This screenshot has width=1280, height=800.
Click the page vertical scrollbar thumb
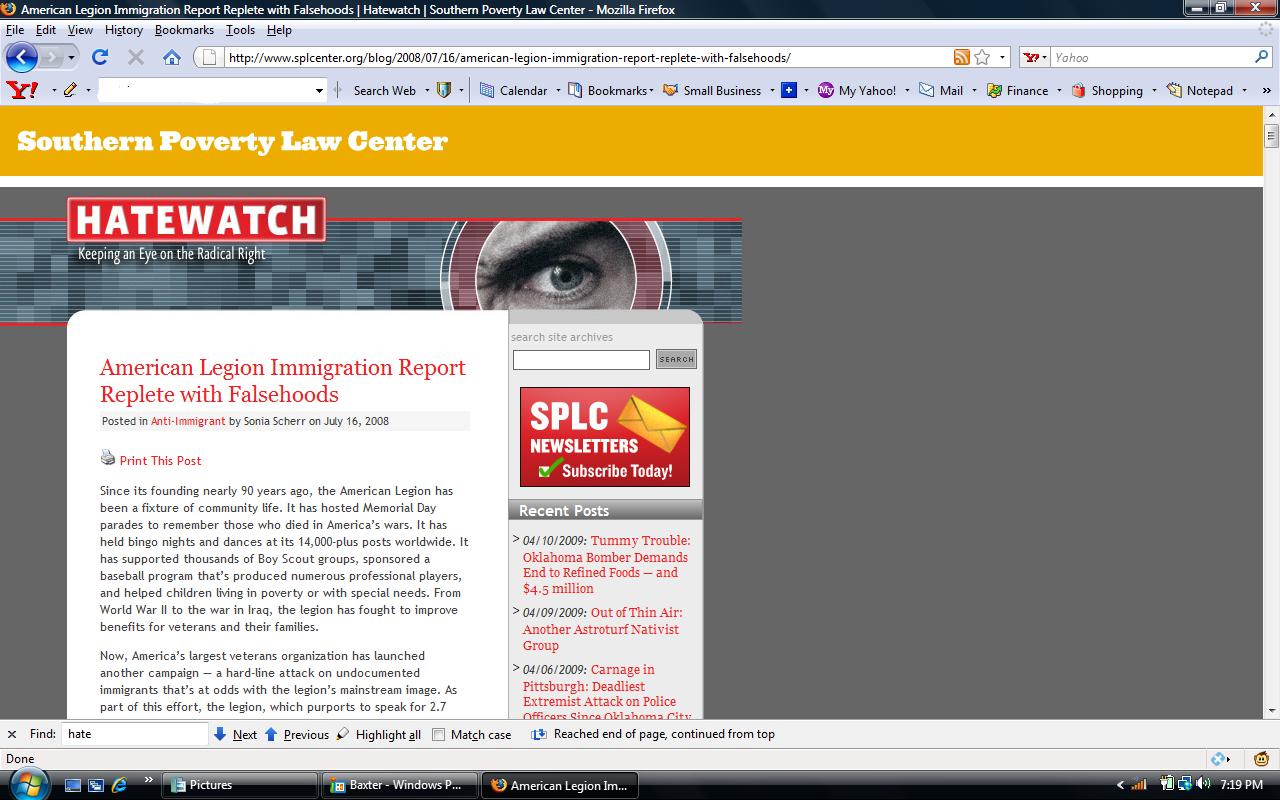click(1271, 136)
